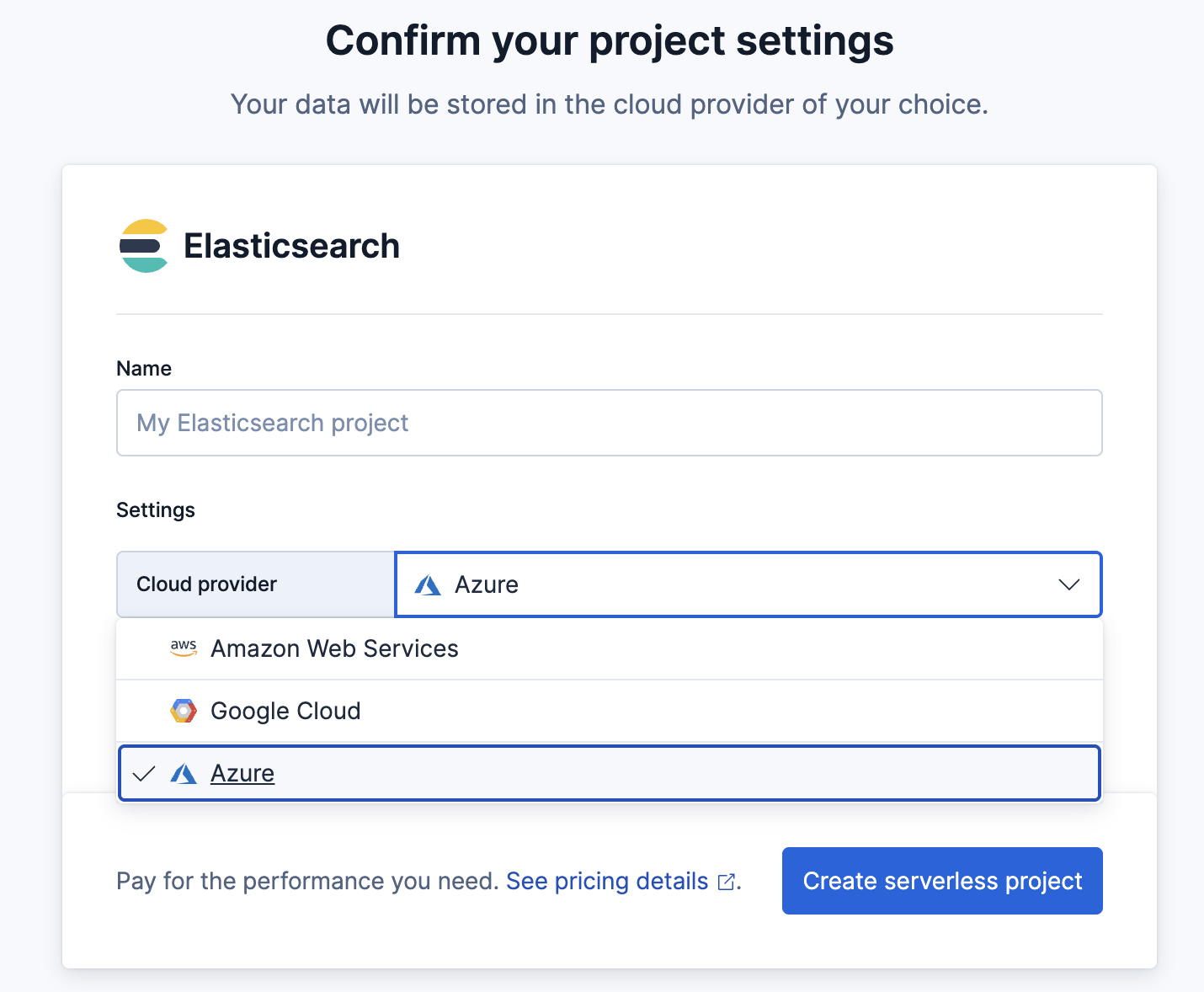
Task: Select Amazon Web Services from the list
Action: click(x=334, y=648)
